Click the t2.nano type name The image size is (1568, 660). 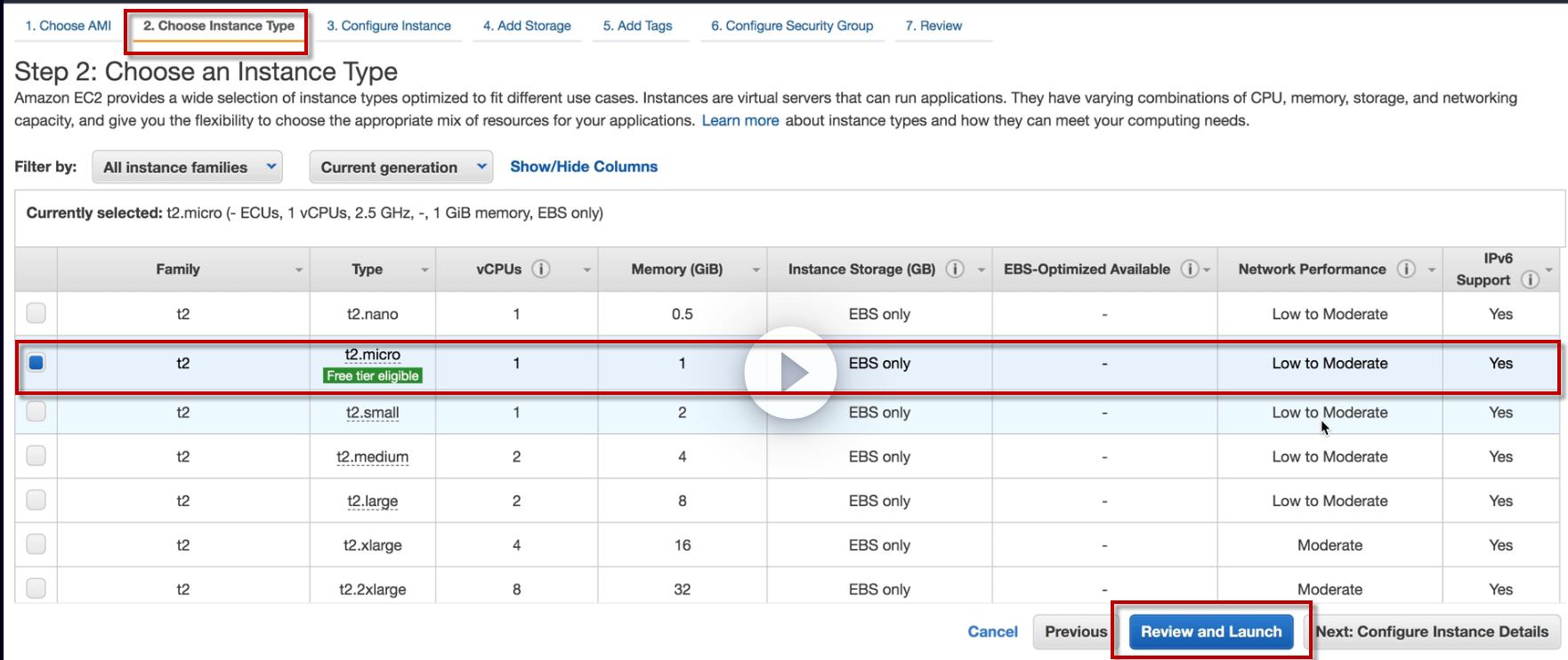coord(373,314)
